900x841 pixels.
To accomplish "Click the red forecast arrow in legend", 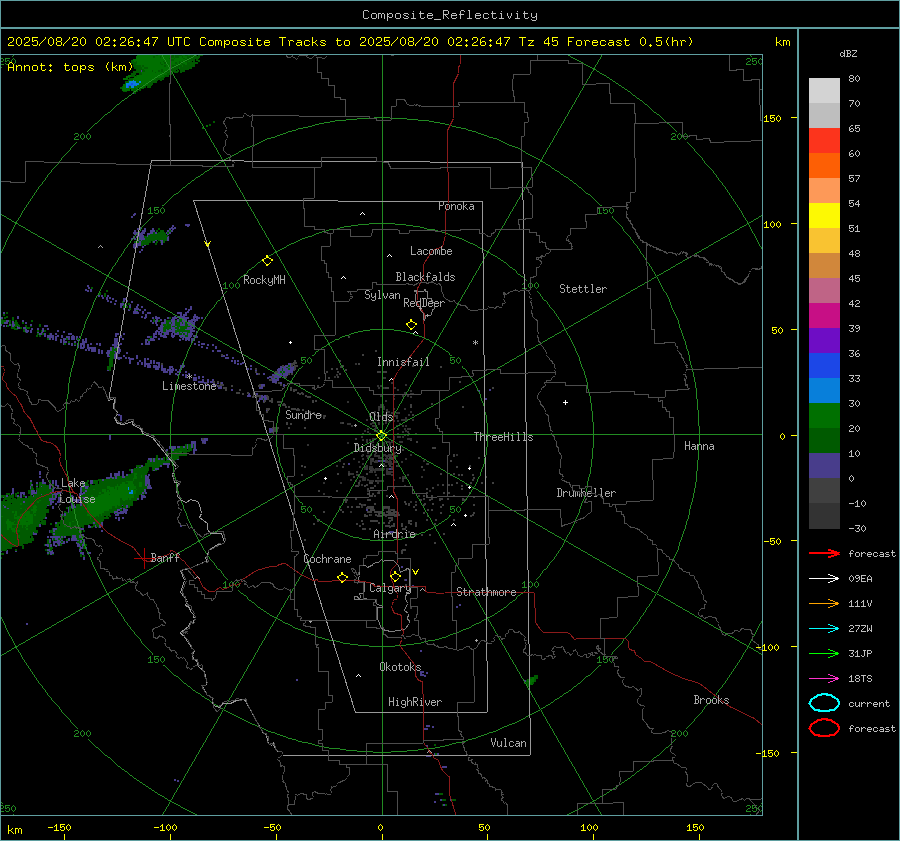I will point(824,553).
